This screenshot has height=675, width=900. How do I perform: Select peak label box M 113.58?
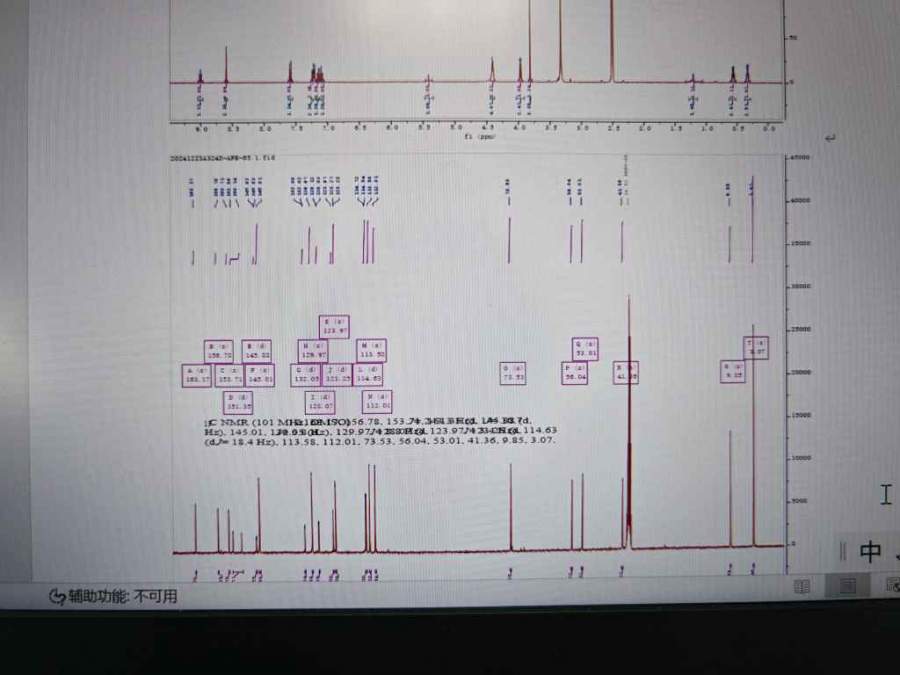(371, 351)
